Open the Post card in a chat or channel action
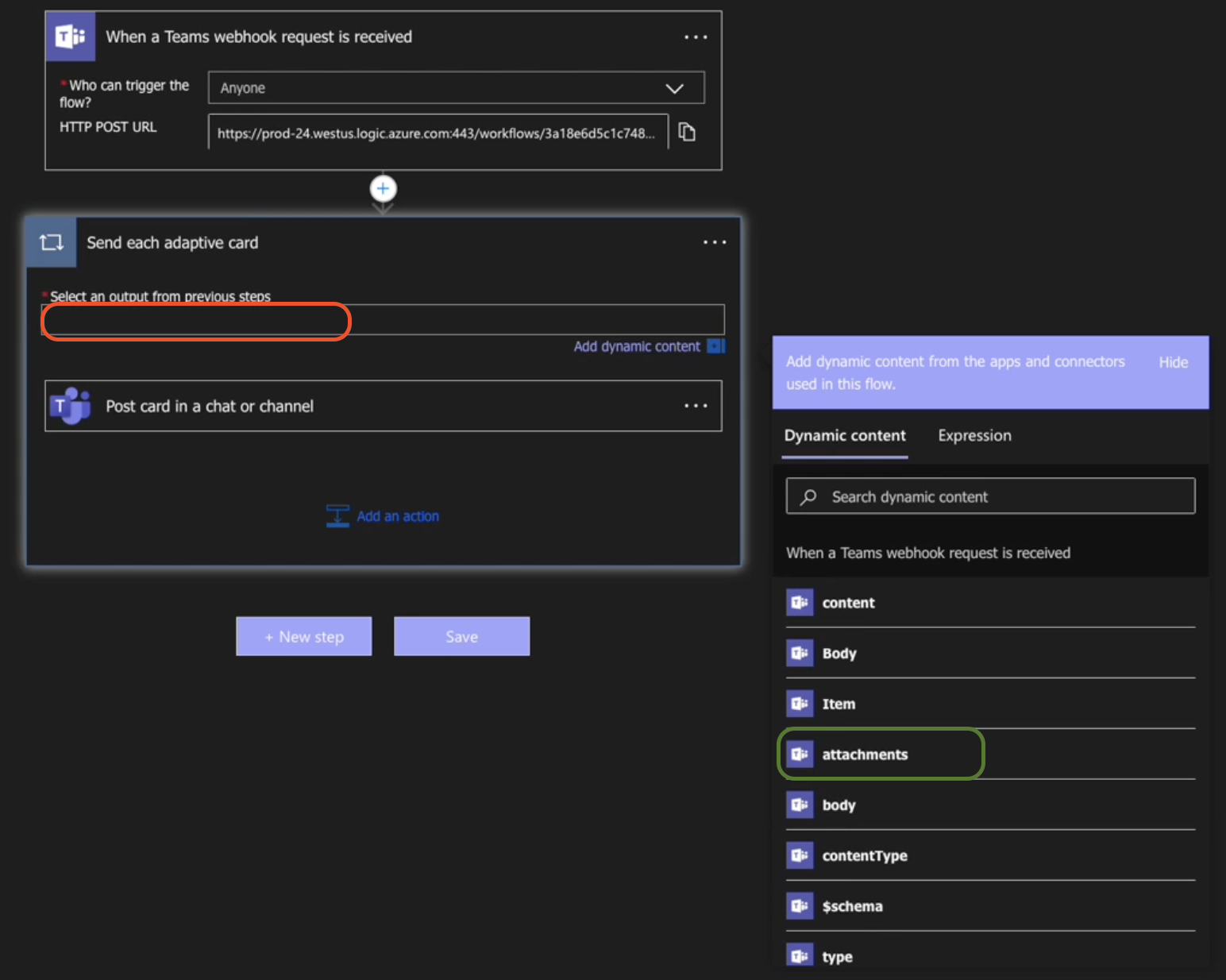 point(384,406)
